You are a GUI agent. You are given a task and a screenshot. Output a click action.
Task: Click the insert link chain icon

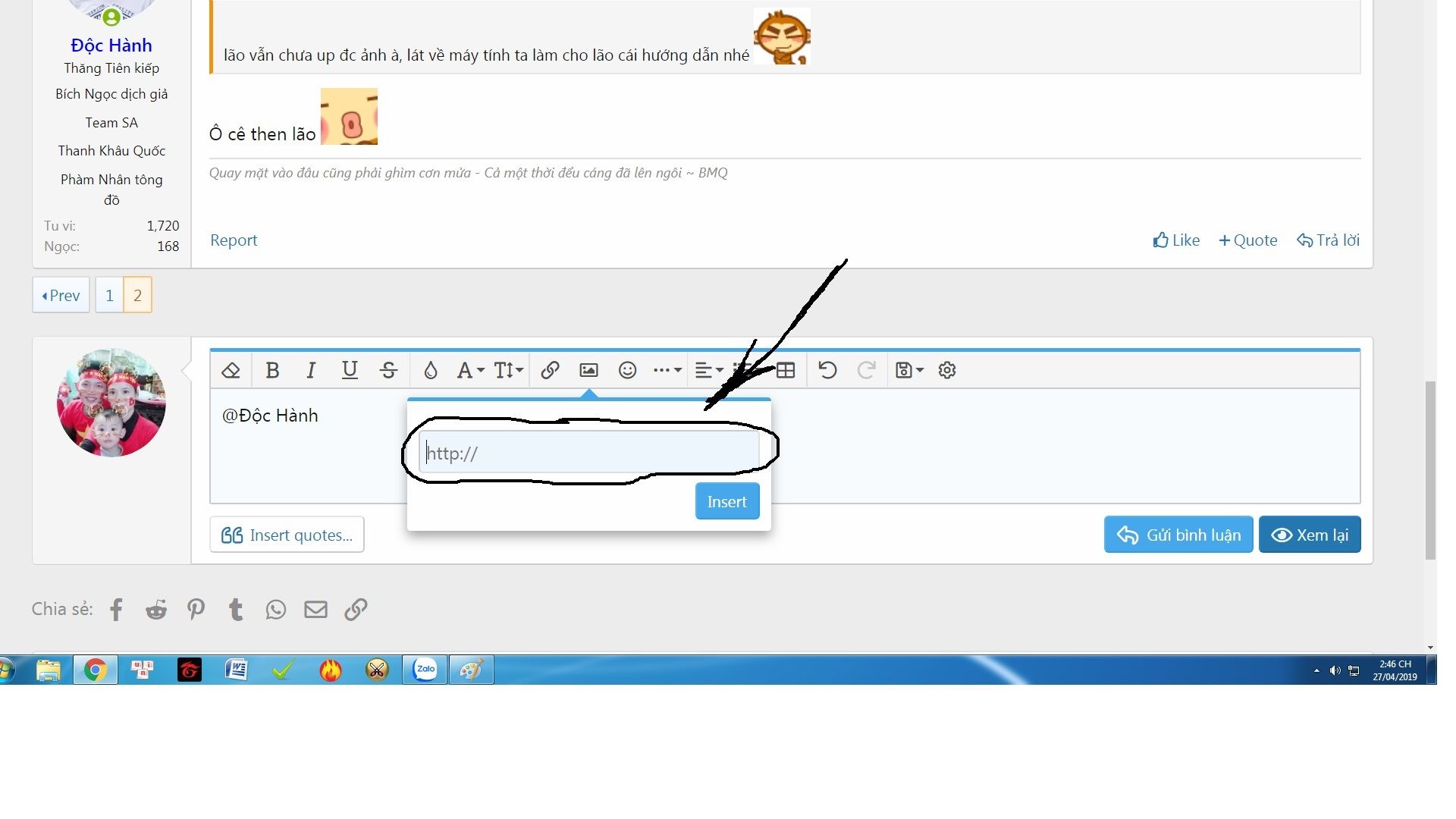point(550,370)
